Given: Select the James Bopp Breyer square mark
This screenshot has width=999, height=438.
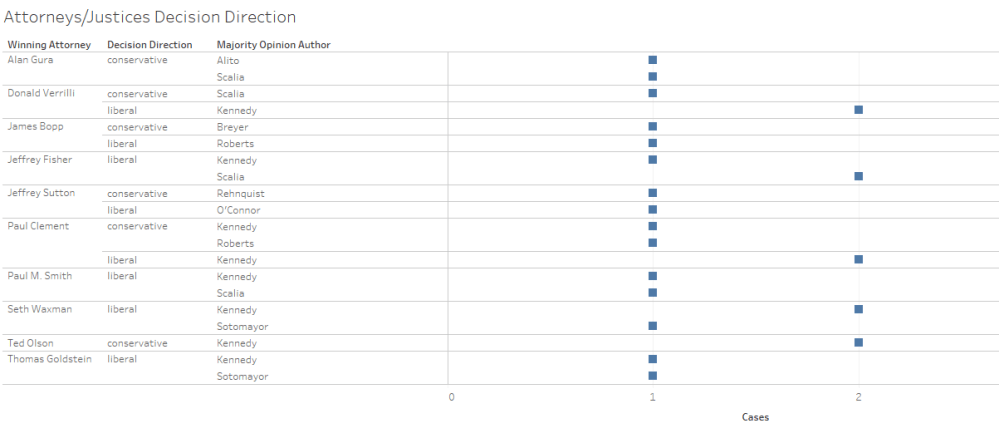Looking at the screenshot, I should point(653,127).
